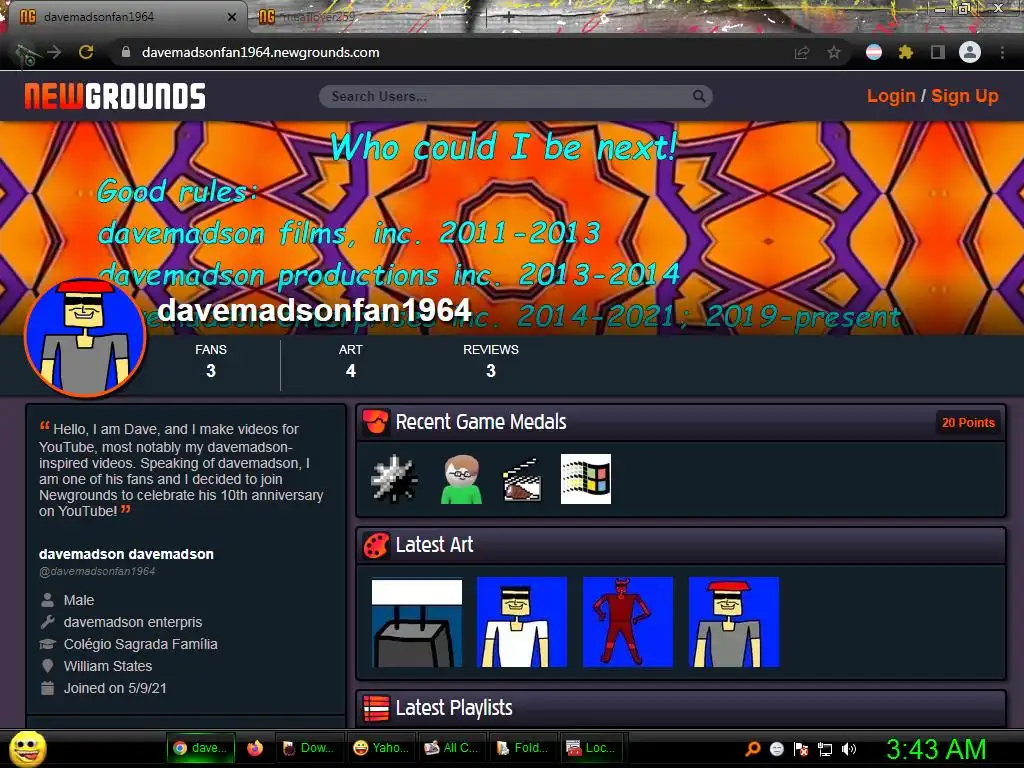Click the 'Male' gender text
The image size is (1024, 768).
tap(79, 600)
